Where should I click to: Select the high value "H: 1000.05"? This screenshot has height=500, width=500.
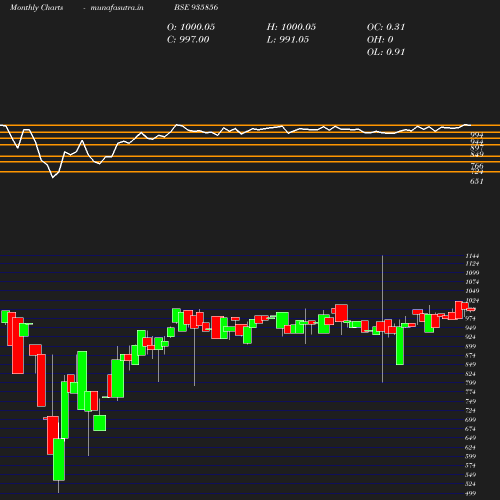[x=291, y=27]
